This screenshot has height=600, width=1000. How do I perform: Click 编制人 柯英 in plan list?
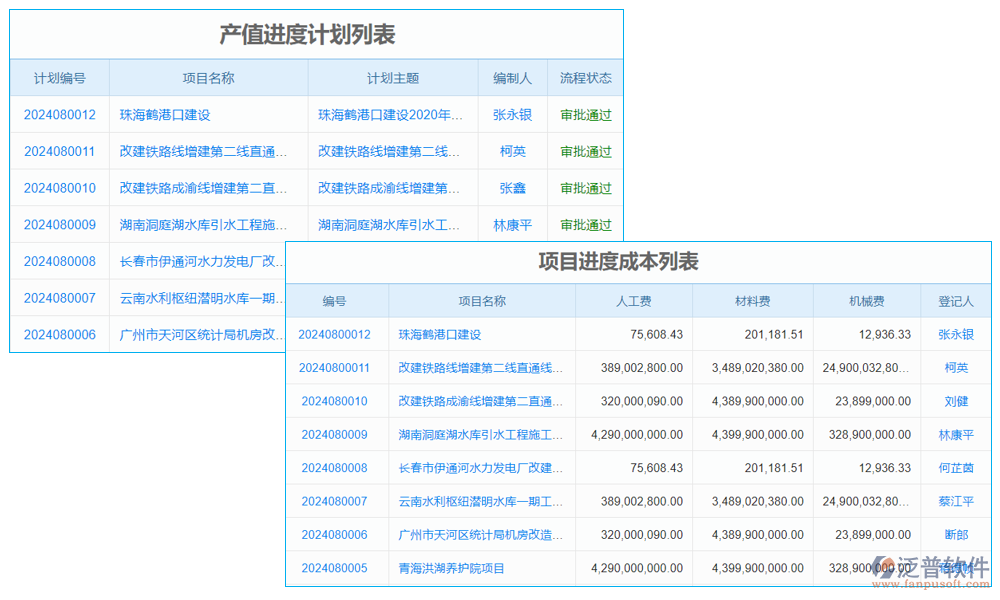click(x=512, y=151)
